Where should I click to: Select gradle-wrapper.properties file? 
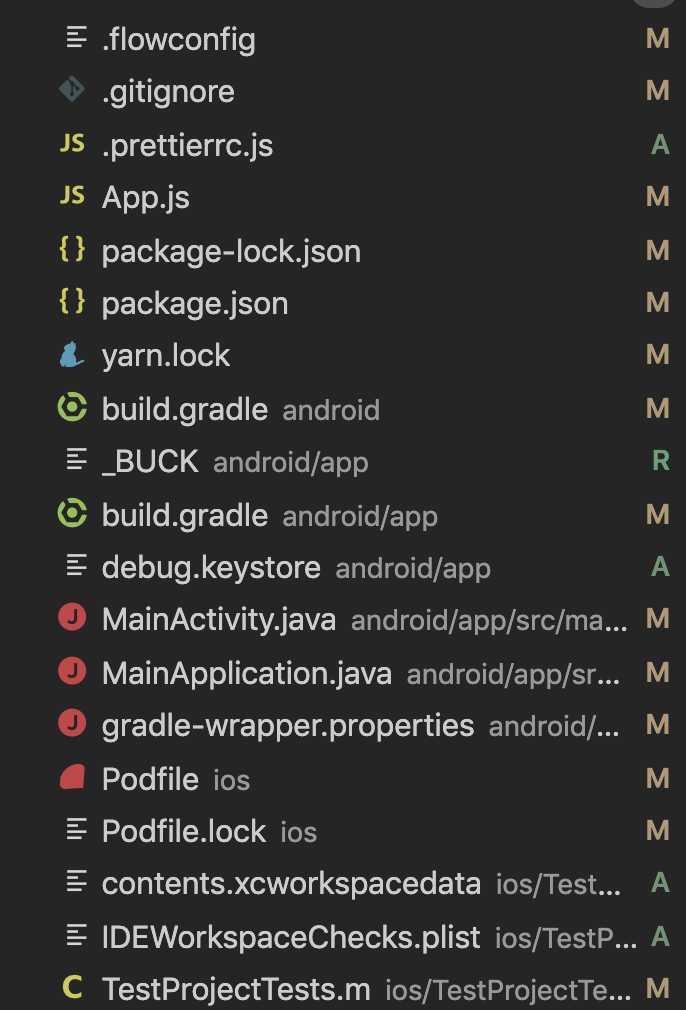288,725
